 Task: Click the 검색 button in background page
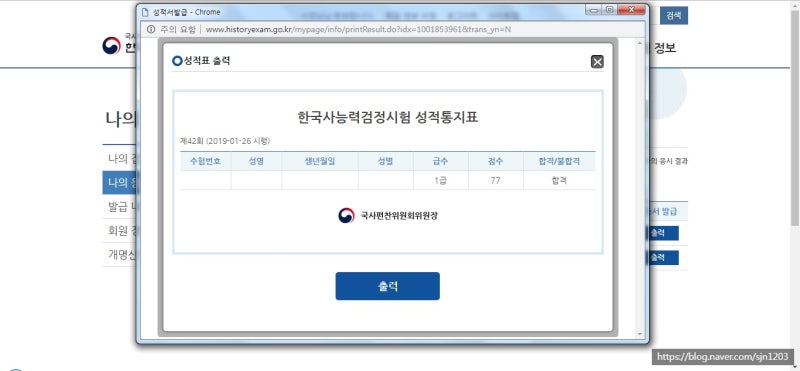point(673,16)
